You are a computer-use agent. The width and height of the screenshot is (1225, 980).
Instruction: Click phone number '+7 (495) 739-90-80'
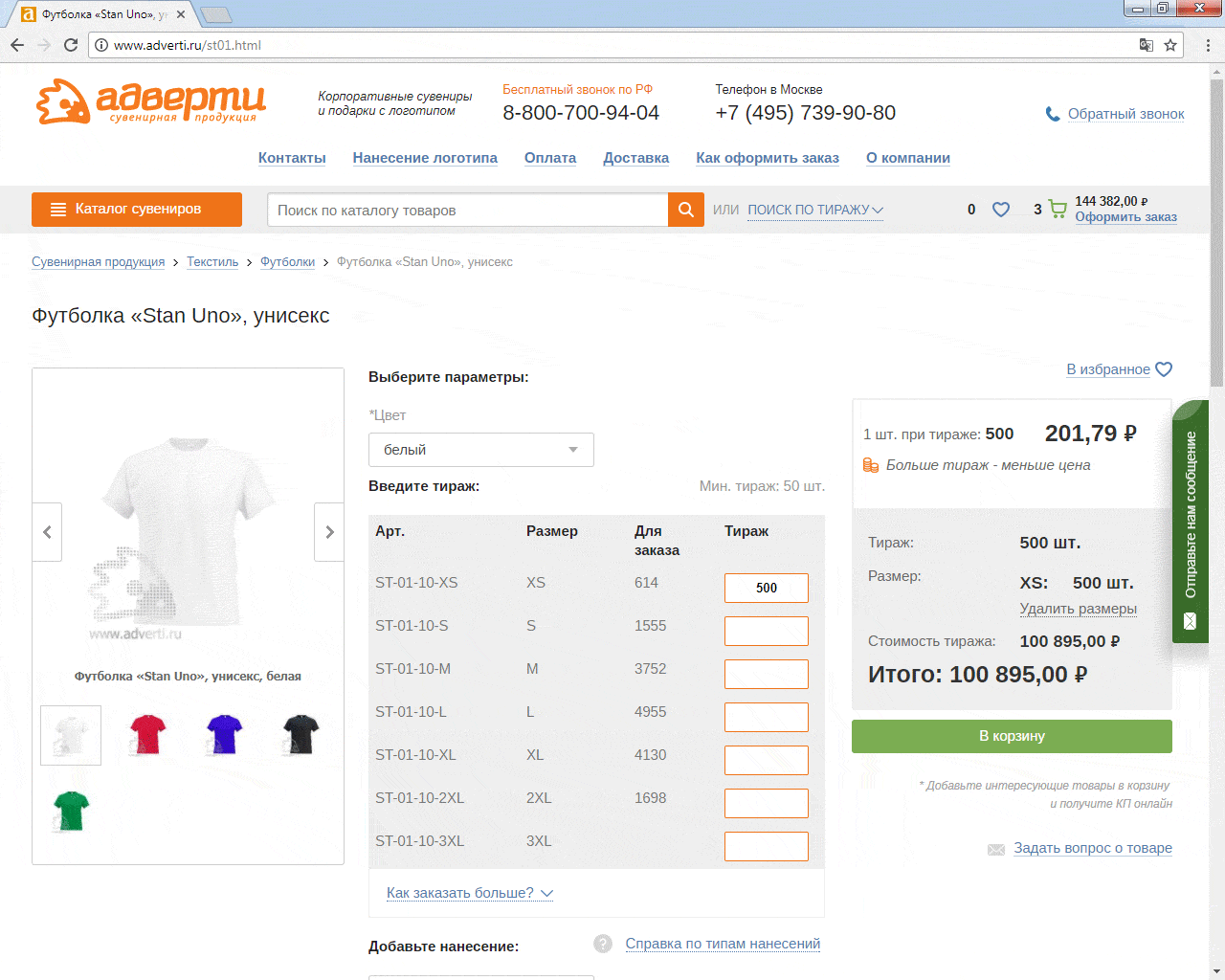click(806, 113)
